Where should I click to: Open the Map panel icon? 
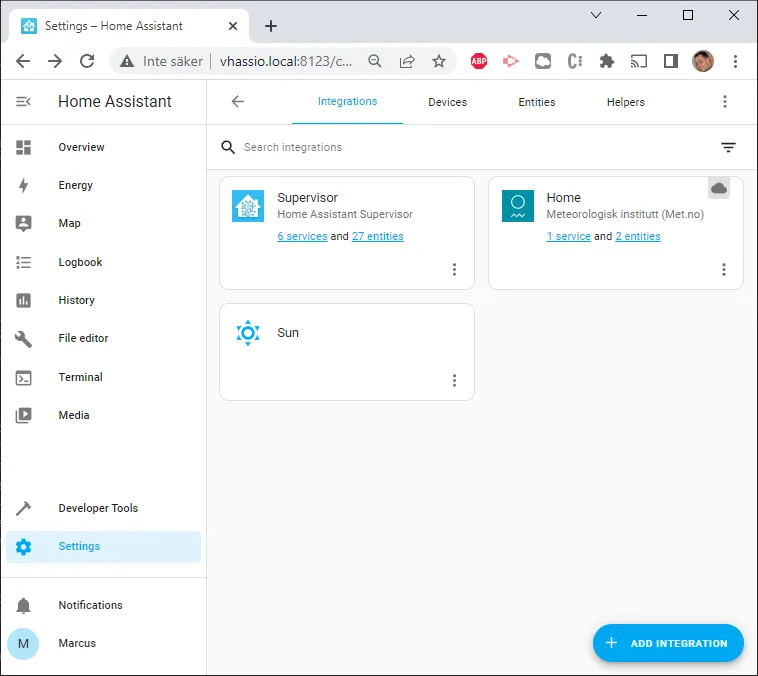23,223
